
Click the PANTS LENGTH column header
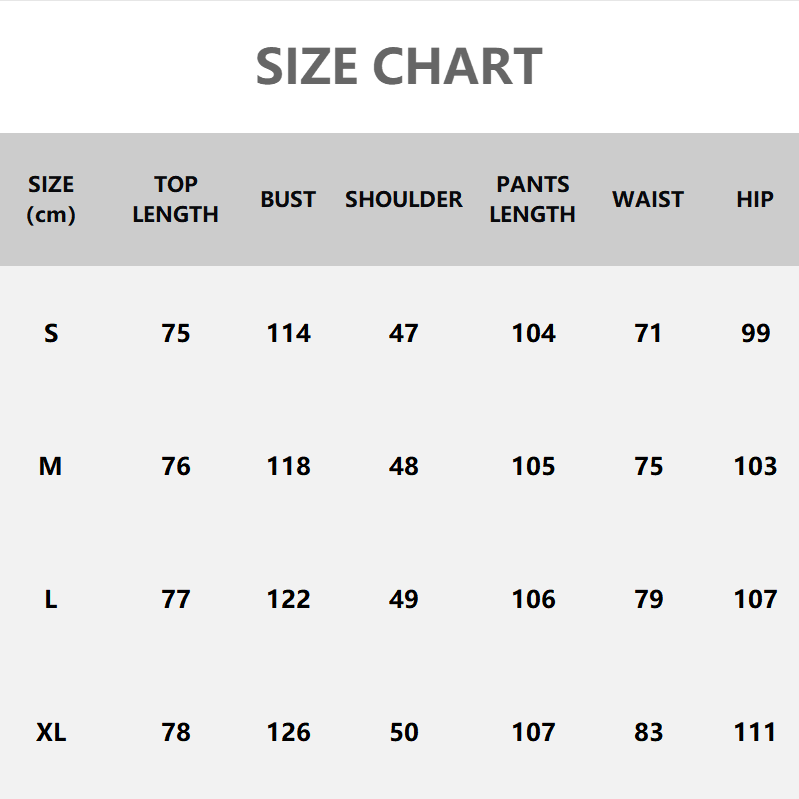(532, 199)
